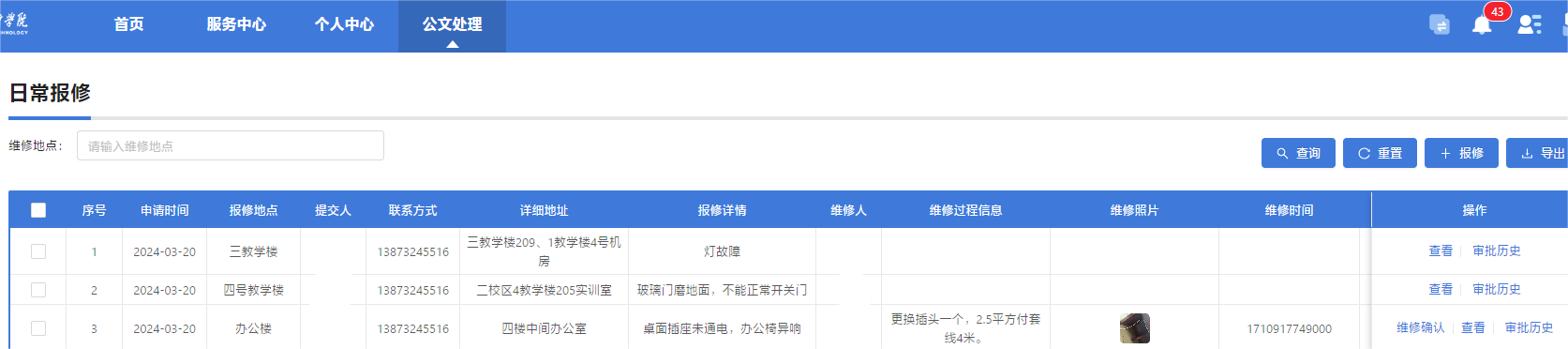Check the row 2 四号教学楼 checkbox

(x=38, y=290)
